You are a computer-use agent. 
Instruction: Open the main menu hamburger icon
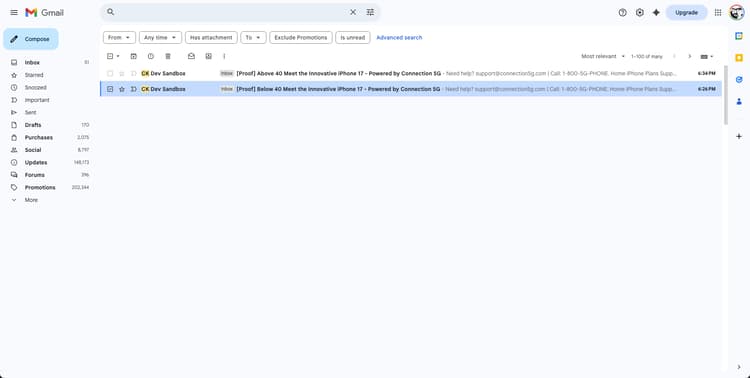tap(14, 12)
